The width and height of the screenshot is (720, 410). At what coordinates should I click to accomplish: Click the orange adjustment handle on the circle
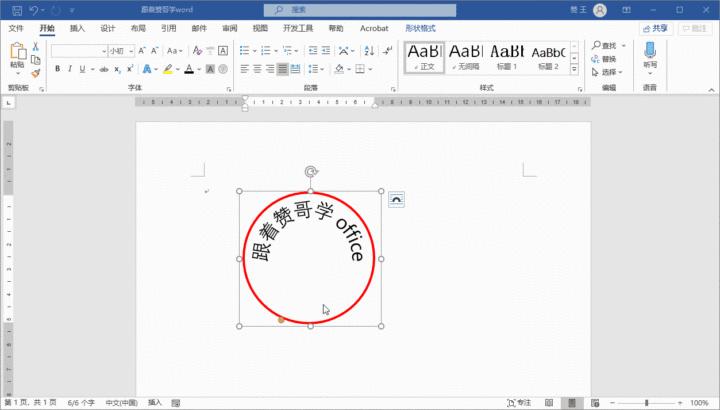[x=281, y=320]
